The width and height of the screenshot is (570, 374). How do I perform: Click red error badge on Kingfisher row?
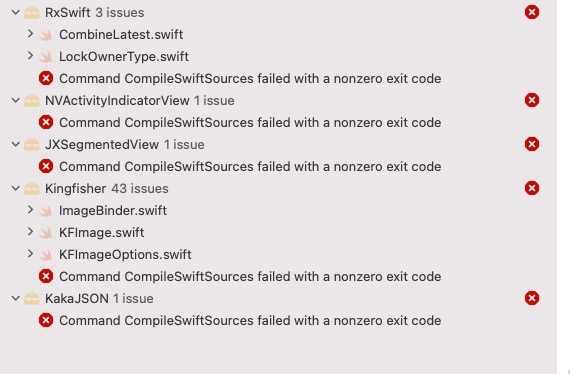pyautogui.click(x=531, y=188)
